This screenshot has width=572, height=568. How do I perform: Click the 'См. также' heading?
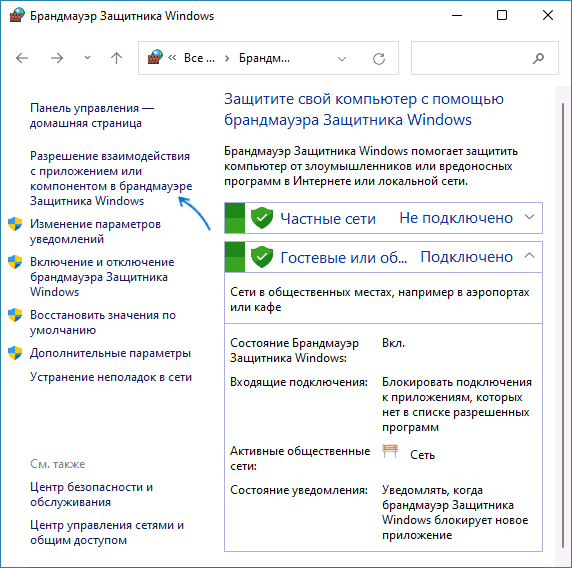click(x=57, y=464)
